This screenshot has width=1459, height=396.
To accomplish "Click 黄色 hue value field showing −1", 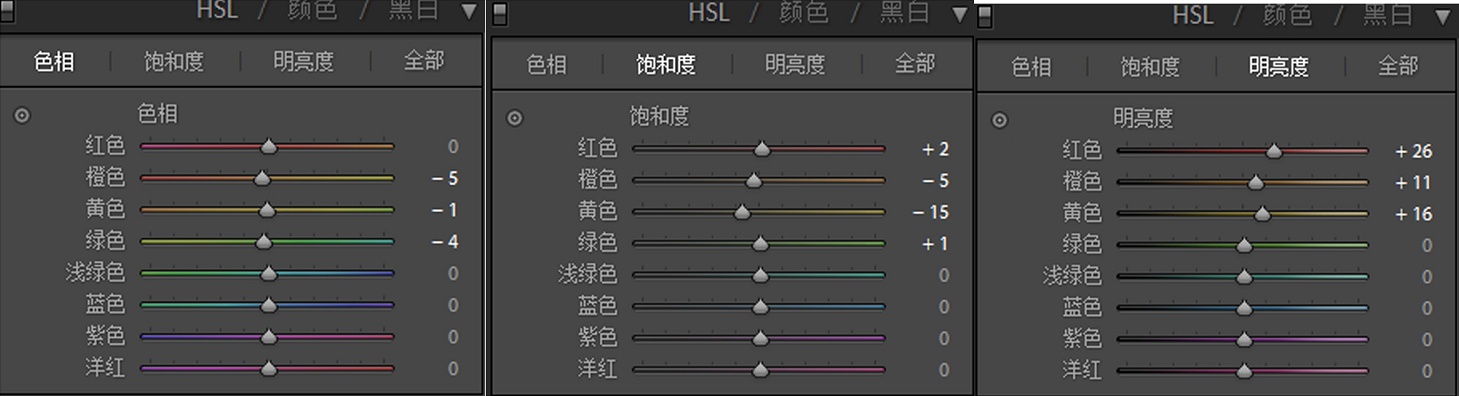I will (x=444, y=210).
